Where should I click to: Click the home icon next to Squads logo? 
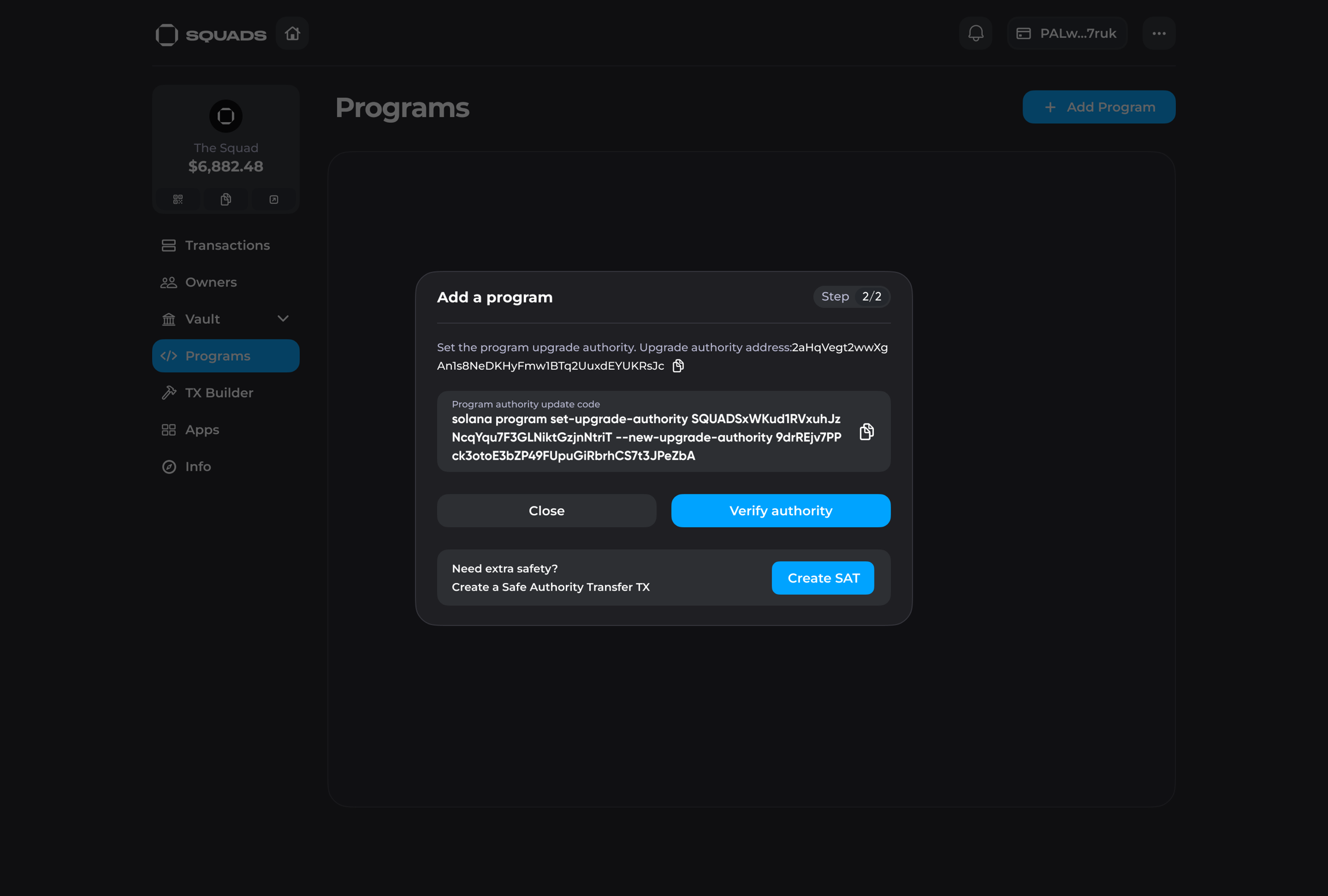pos(292,33)
